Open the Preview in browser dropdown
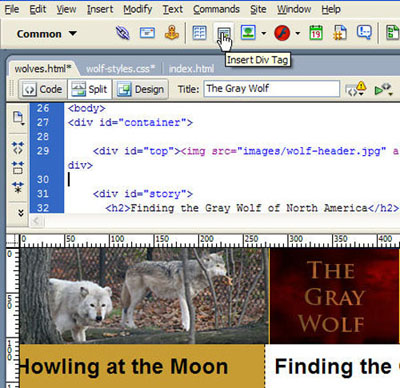This screenshot has width=400, height=388. [383, 89]
